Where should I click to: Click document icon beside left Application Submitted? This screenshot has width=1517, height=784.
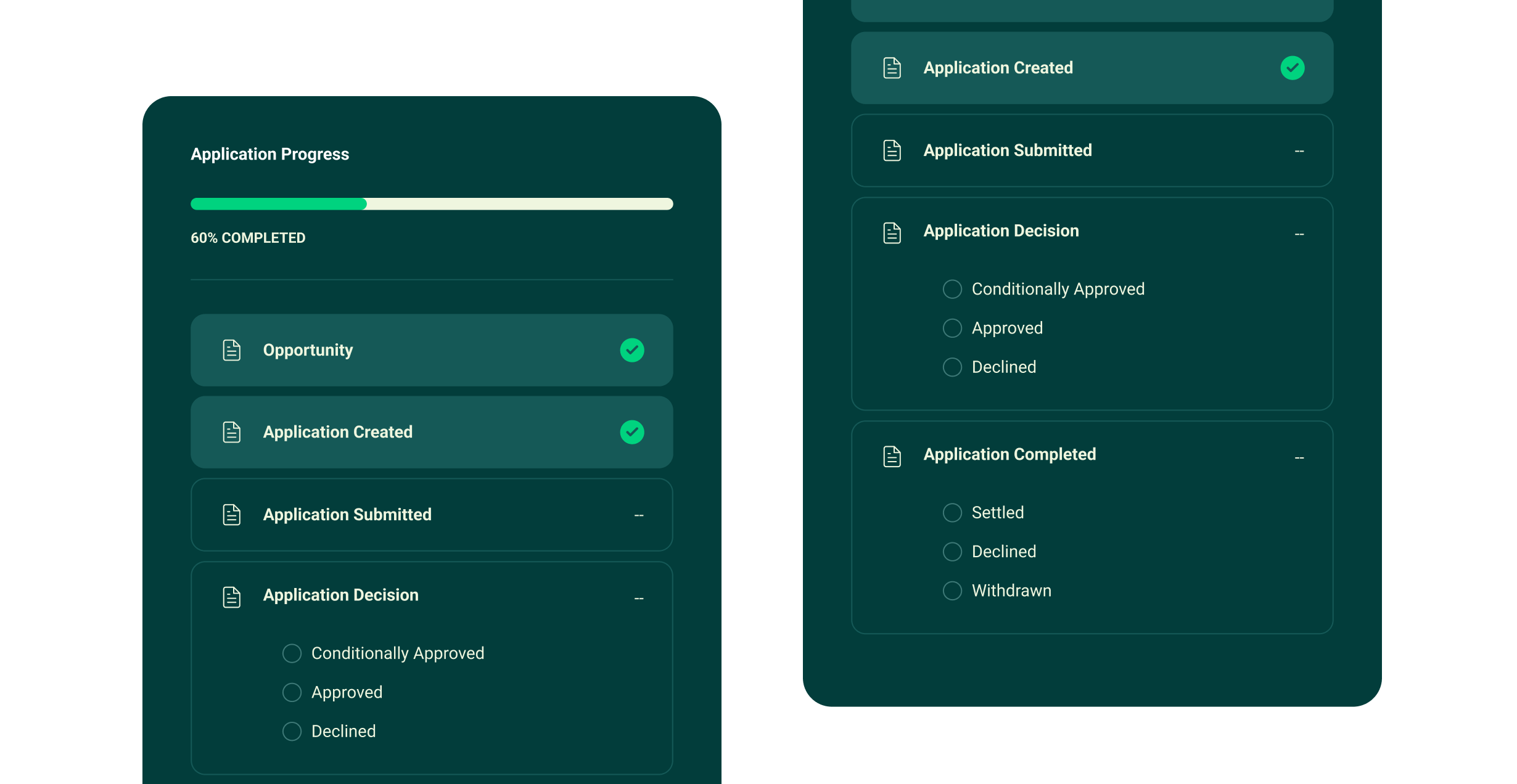coord(231,515)
